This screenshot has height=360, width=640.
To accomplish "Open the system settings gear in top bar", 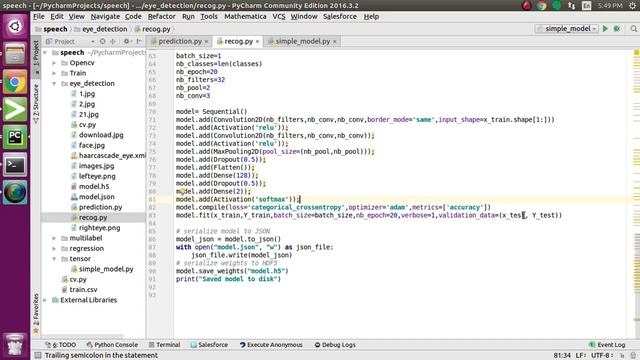I will point(633,5).
